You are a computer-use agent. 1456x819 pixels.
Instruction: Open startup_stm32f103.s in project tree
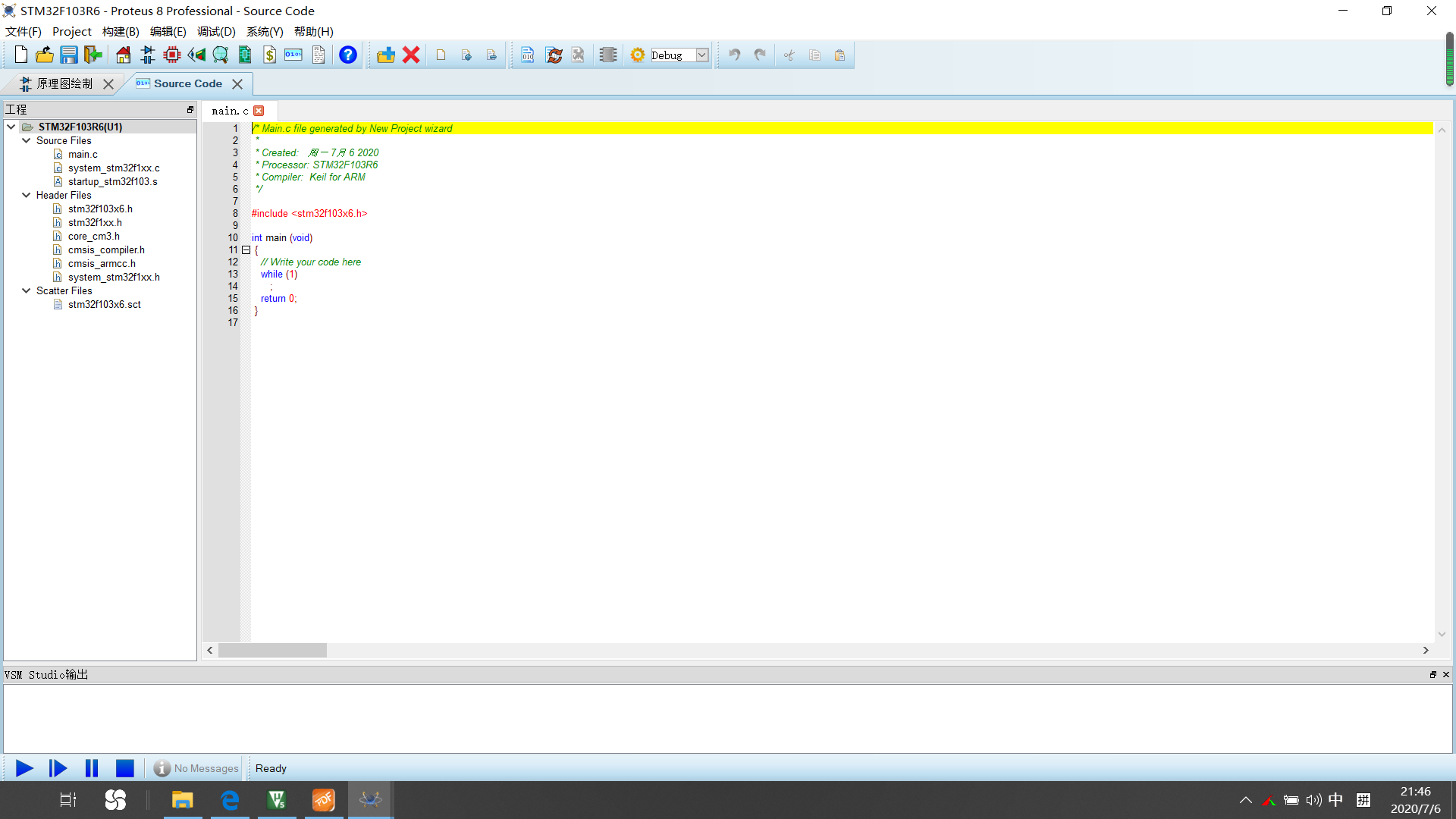pos(112,181)
